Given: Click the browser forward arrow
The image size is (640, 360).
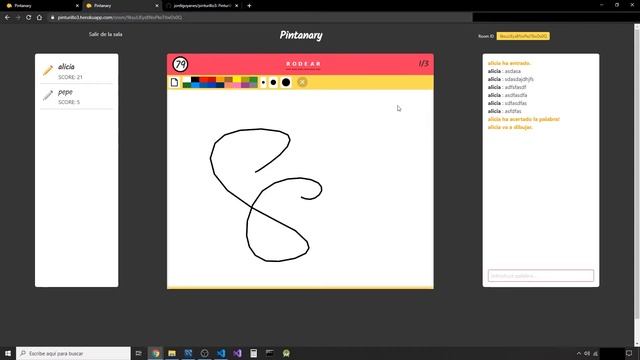Looking at the screenshot, I should pyautogui.click(x=18, y=18).
